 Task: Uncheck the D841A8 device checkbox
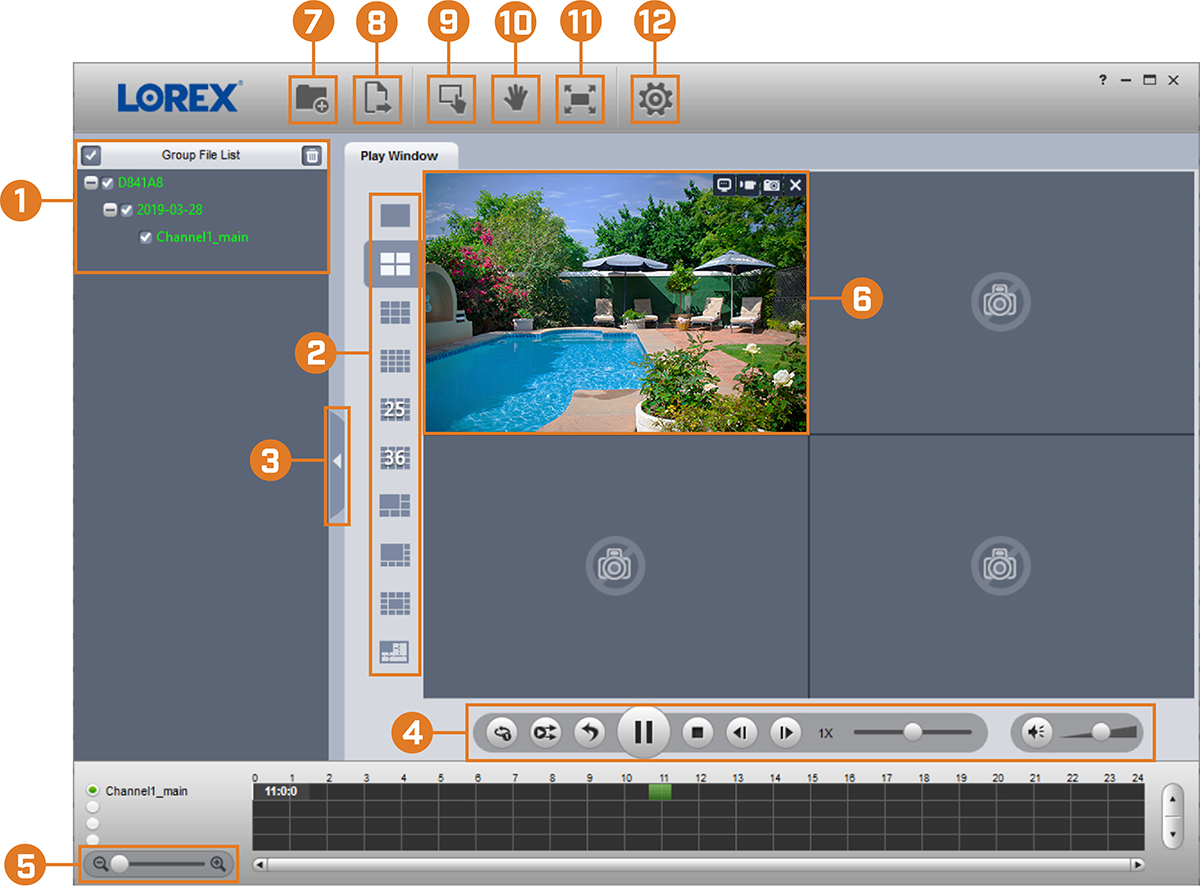108,183
